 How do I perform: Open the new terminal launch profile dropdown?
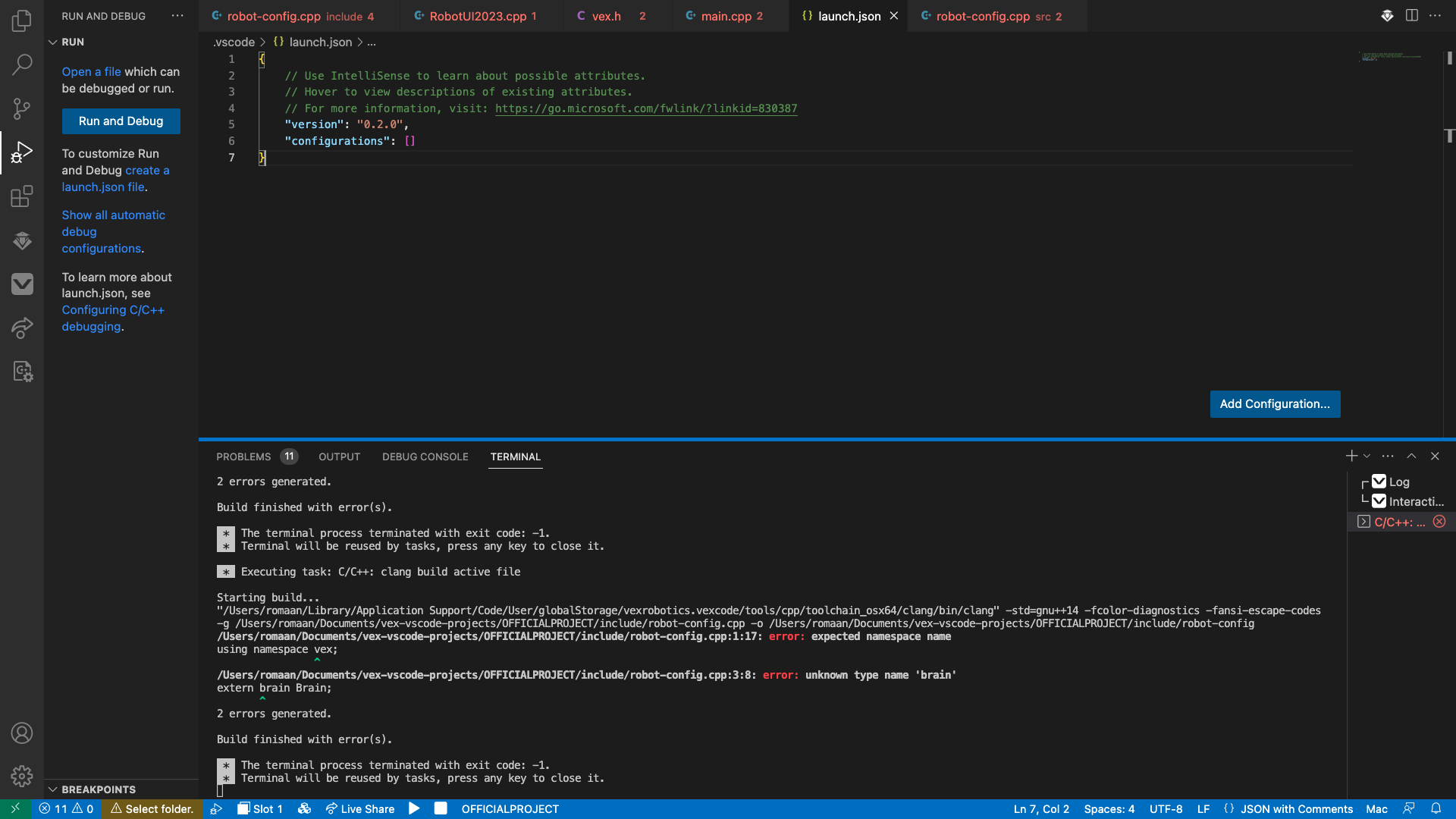(x=1367, y=456)
